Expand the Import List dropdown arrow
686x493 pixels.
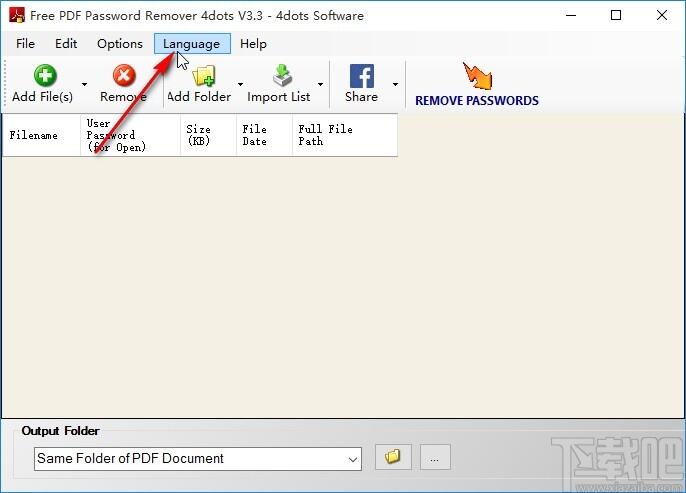[x=320, y=84]
